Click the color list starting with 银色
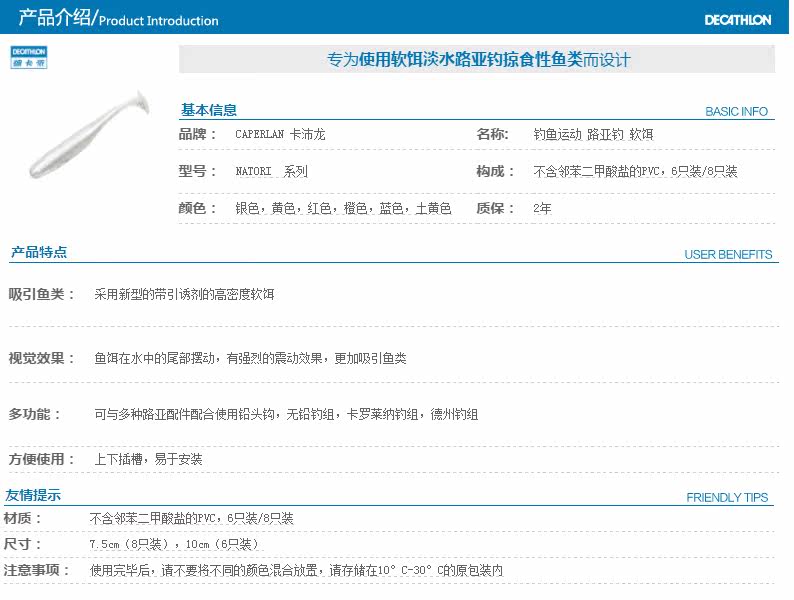This screenshot has height=600, width=794. 343,208
